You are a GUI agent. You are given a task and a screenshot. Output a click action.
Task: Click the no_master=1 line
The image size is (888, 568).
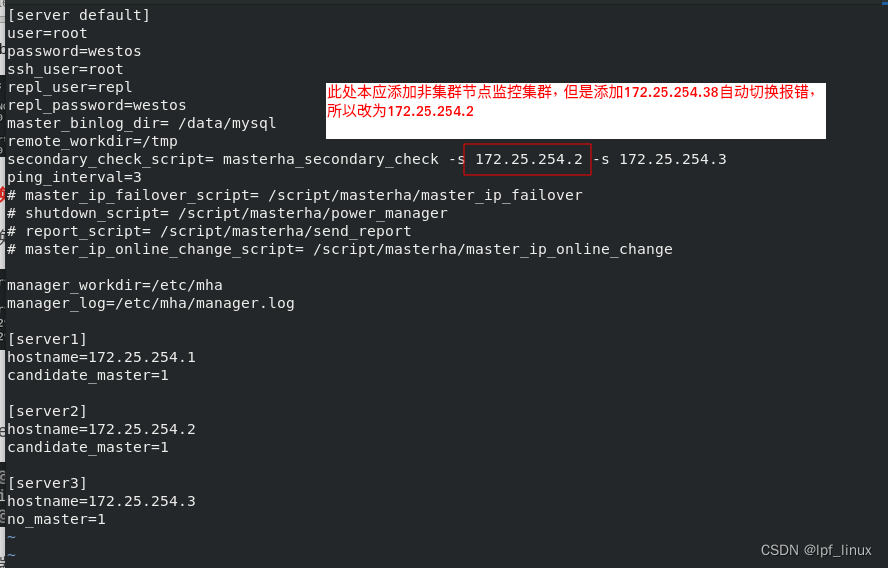(x=56, y=519)
